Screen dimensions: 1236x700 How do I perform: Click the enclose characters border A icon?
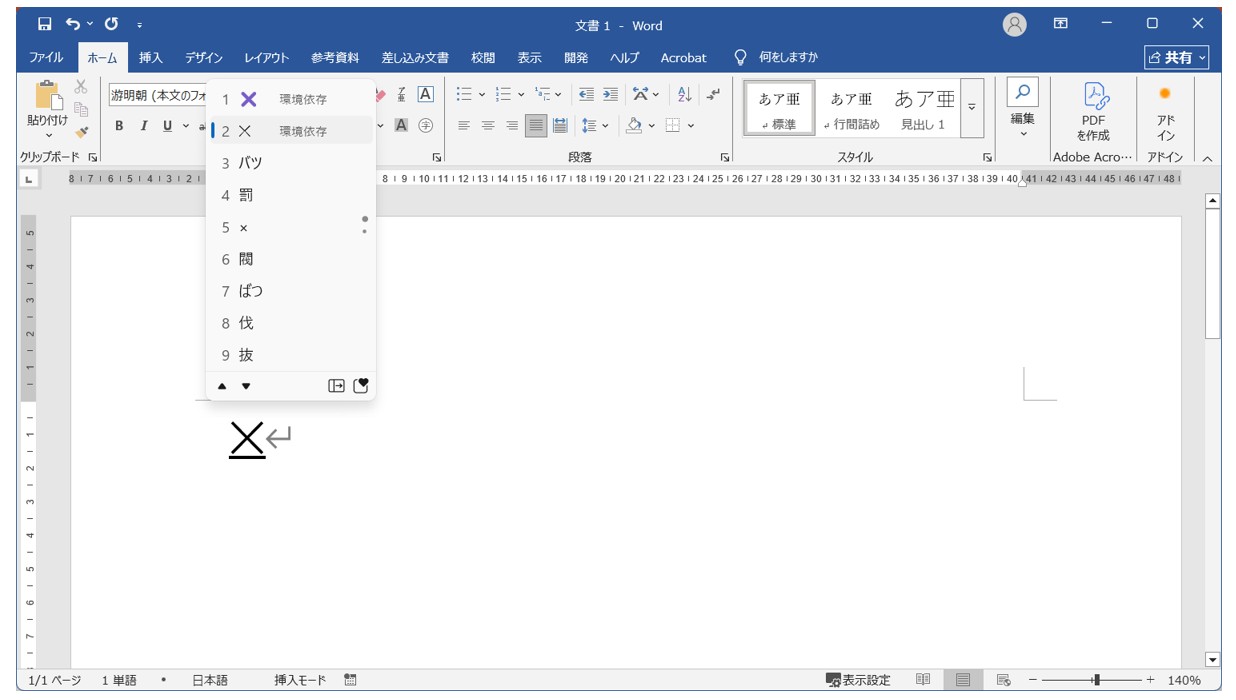pos(425,94)
